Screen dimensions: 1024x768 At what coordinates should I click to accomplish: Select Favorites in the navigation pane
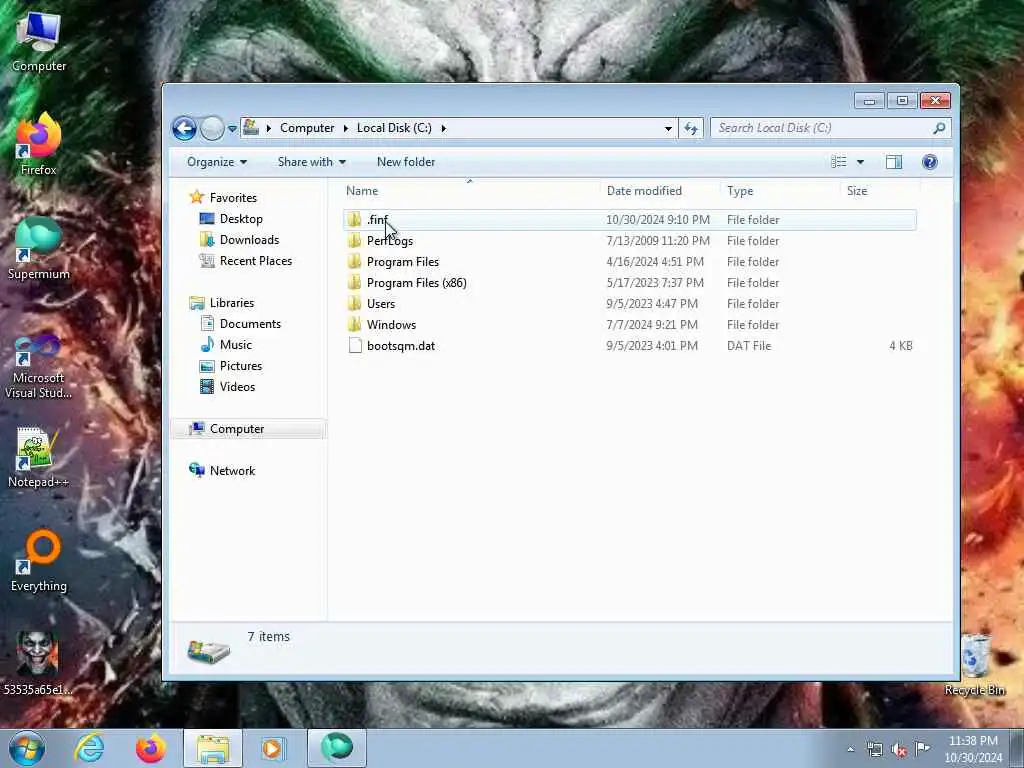[x=232, y=197]
